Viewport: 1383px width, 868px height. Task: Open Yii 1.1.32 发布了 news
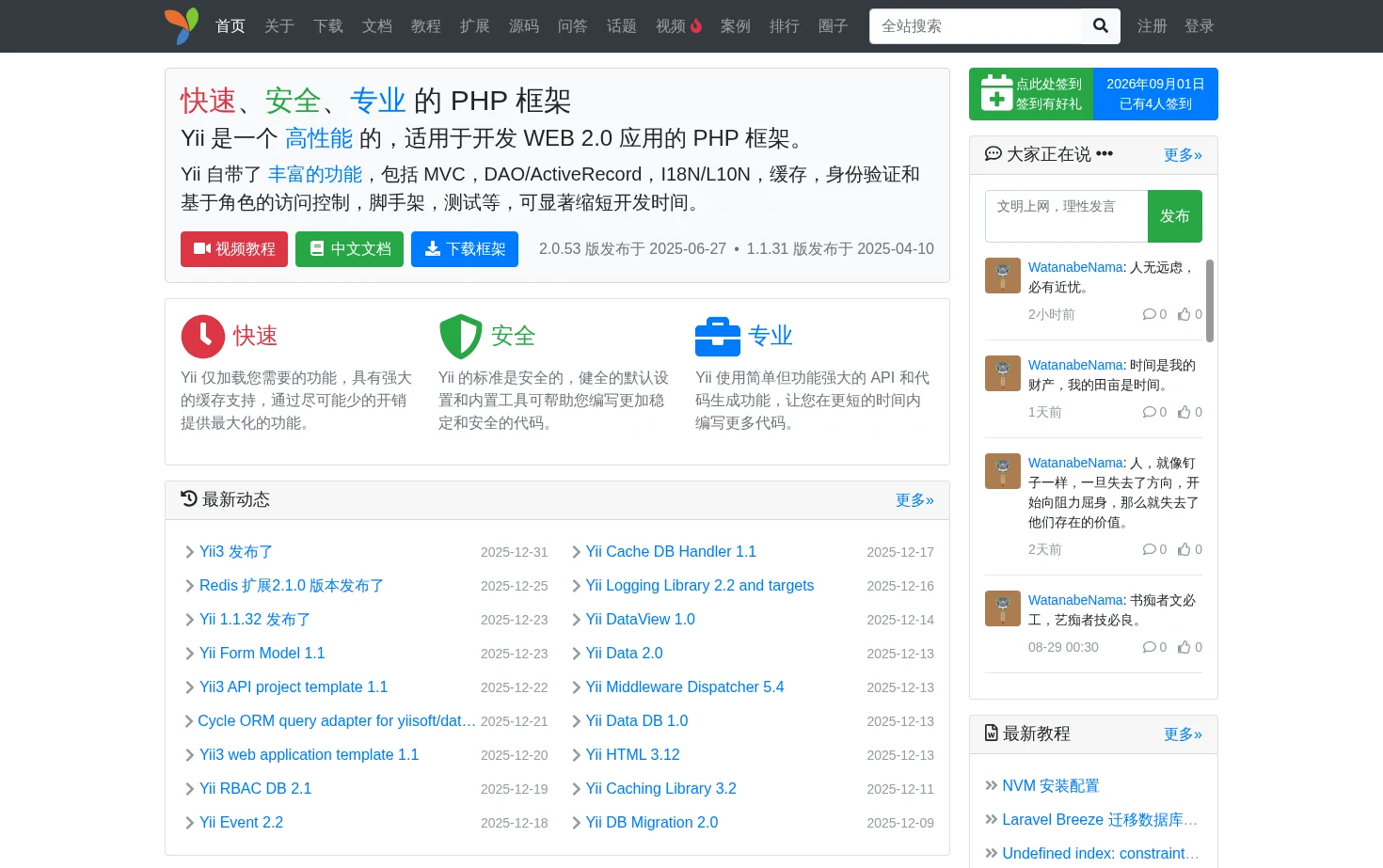[255, 620]
